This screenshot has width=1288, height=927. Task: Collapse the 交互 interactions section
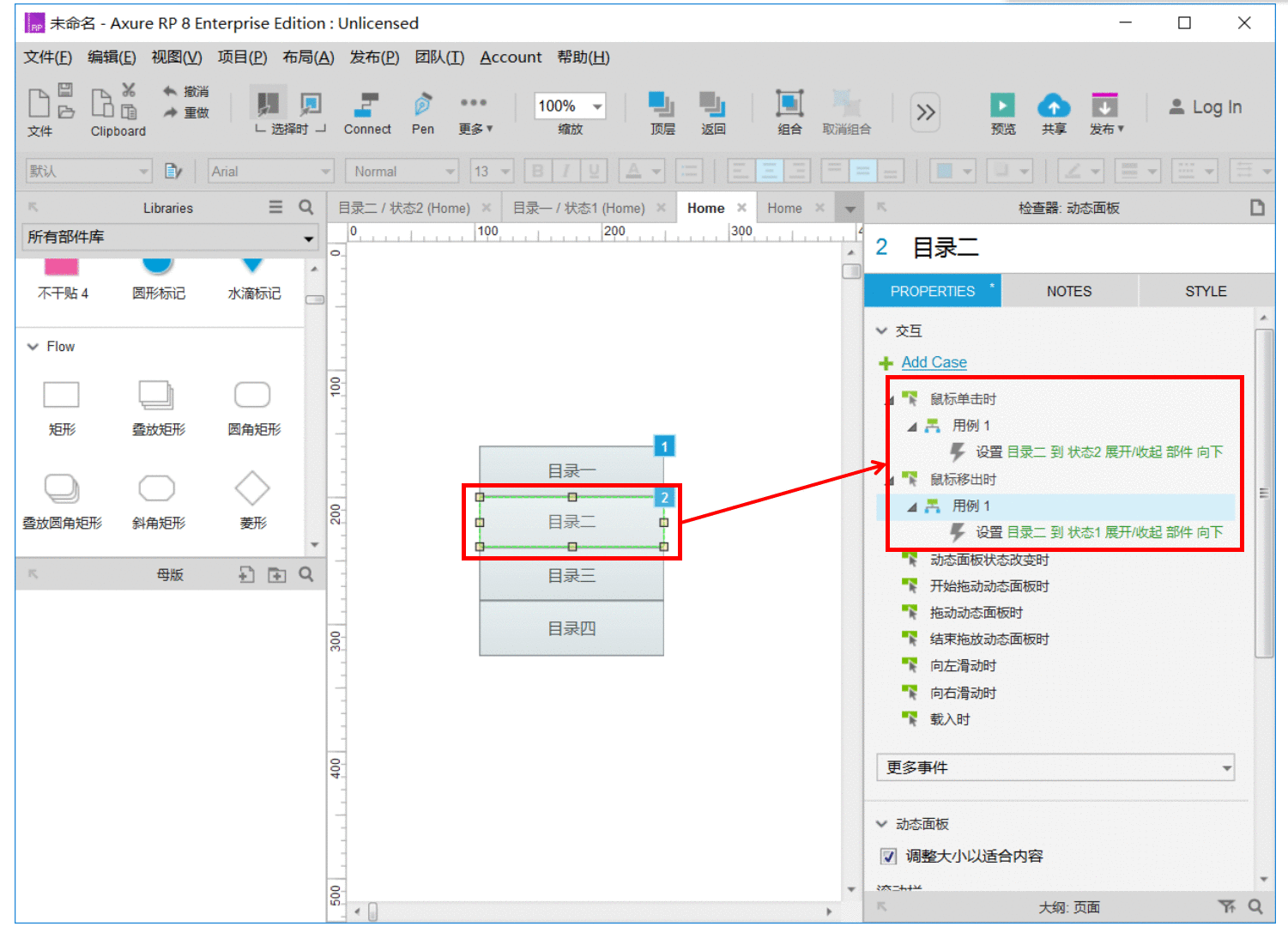tap(881, 330)
